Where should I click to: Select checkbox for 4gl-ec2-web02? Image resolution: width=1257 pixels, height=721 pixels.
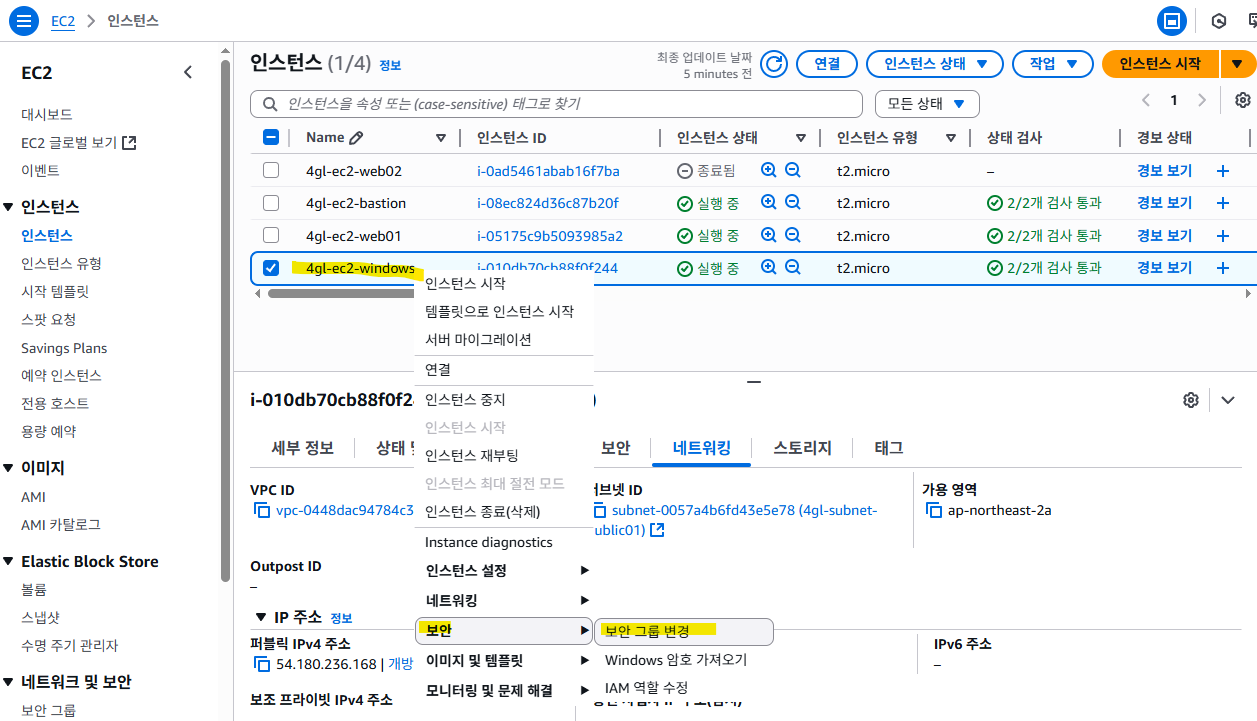[271, 171]
